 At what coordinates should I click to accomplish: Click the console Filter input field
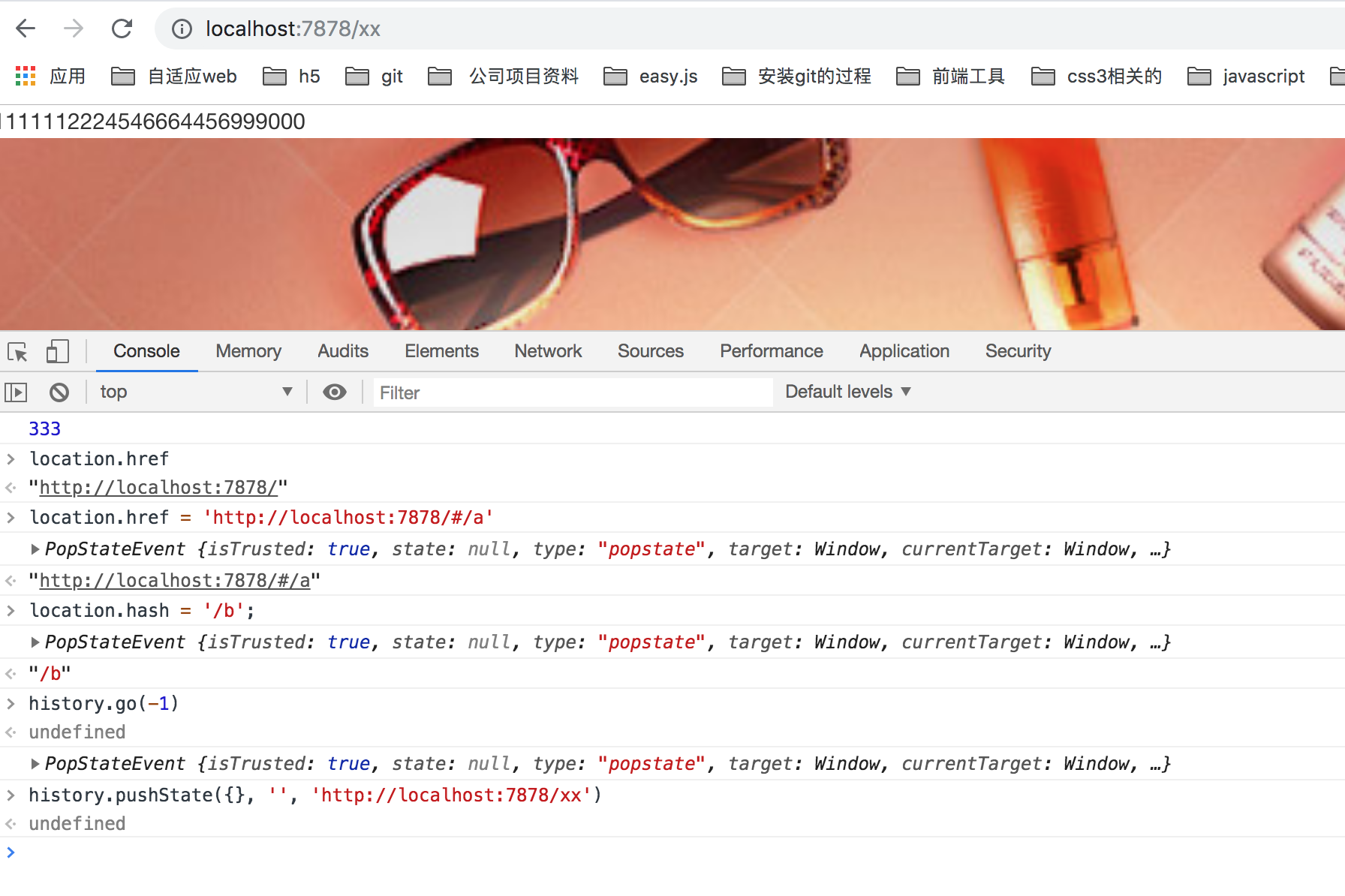(x=572, y=392)
